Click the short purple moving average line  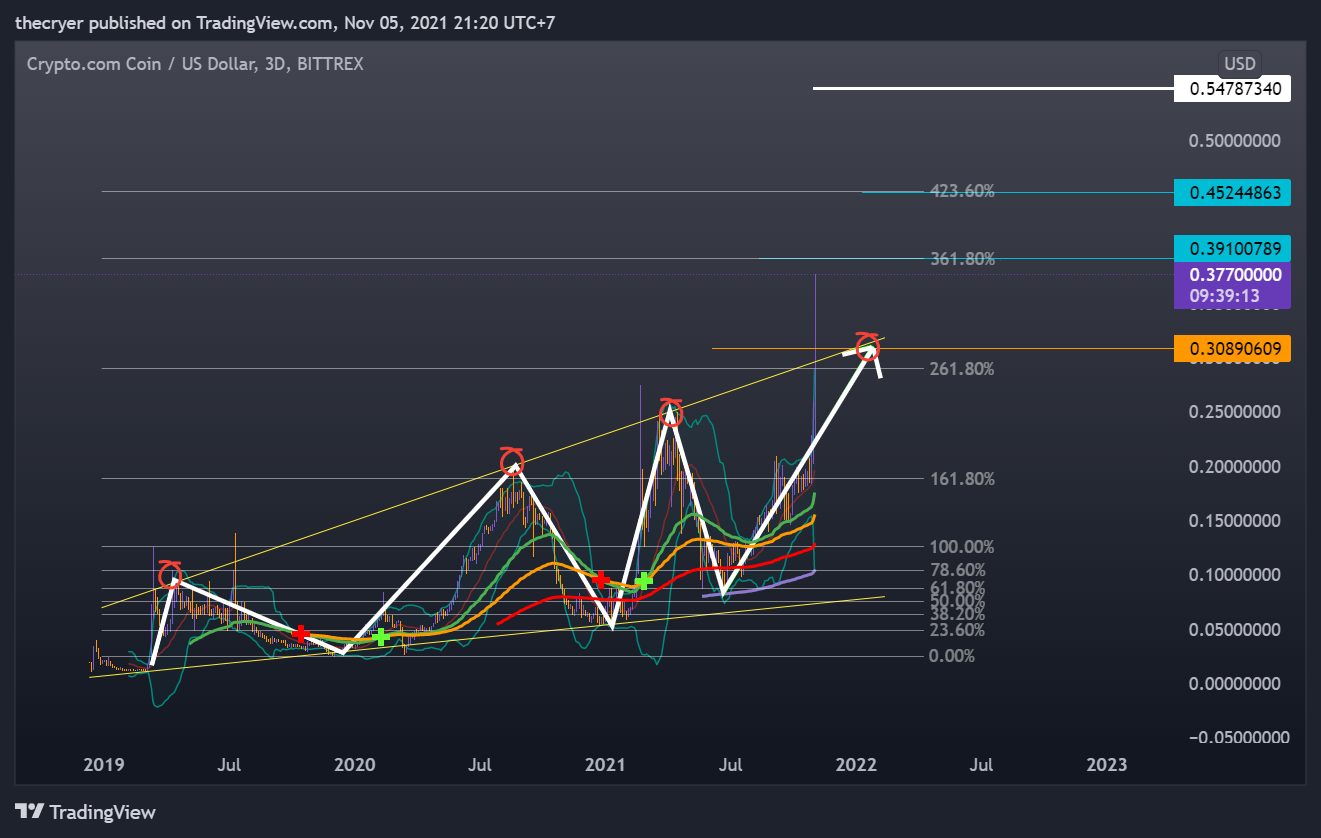(760, 588)
